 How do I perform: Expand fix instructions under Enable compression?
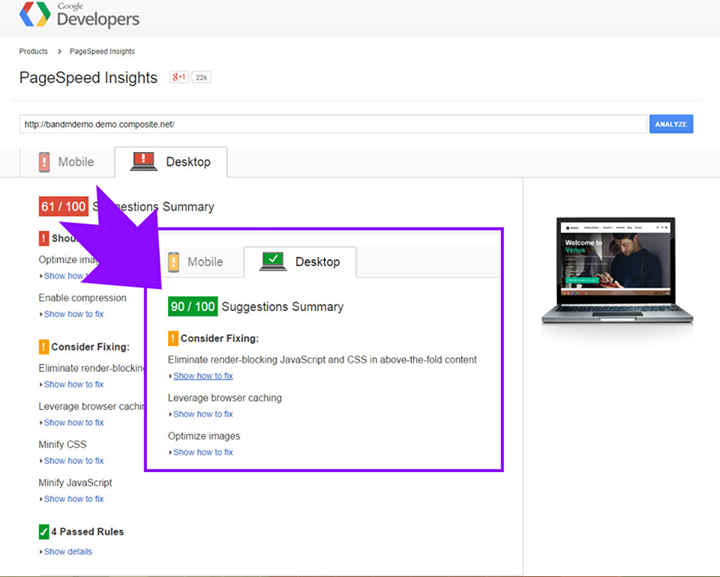click(x=73, y=314)
